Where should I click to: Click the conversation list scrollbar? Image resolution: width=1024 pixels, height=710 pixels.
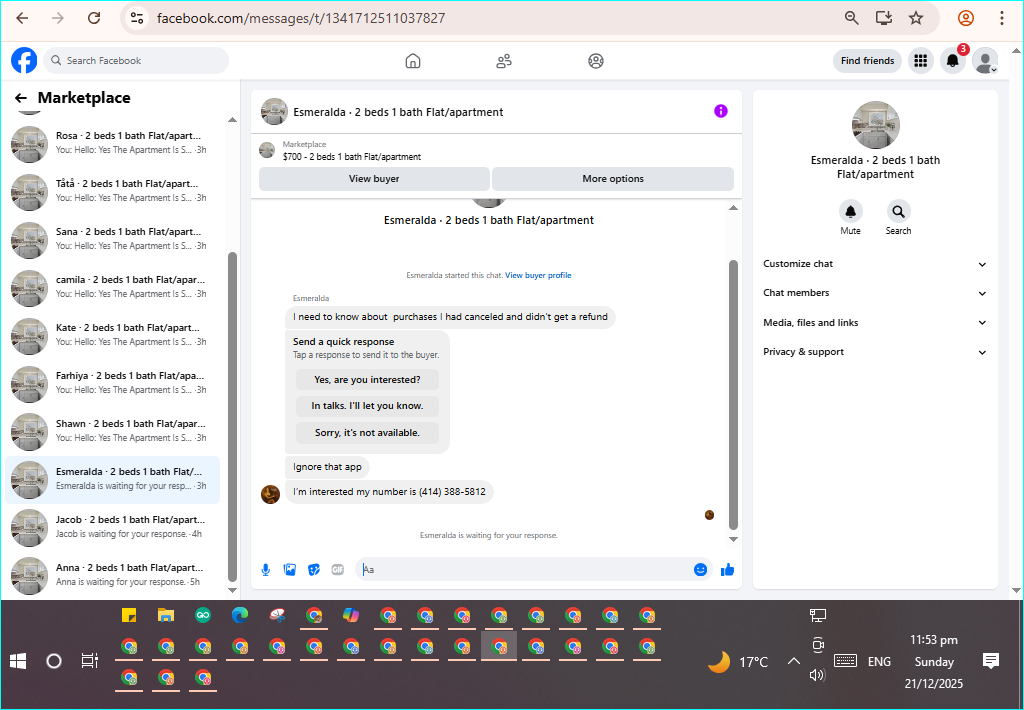tap(232, 417)
